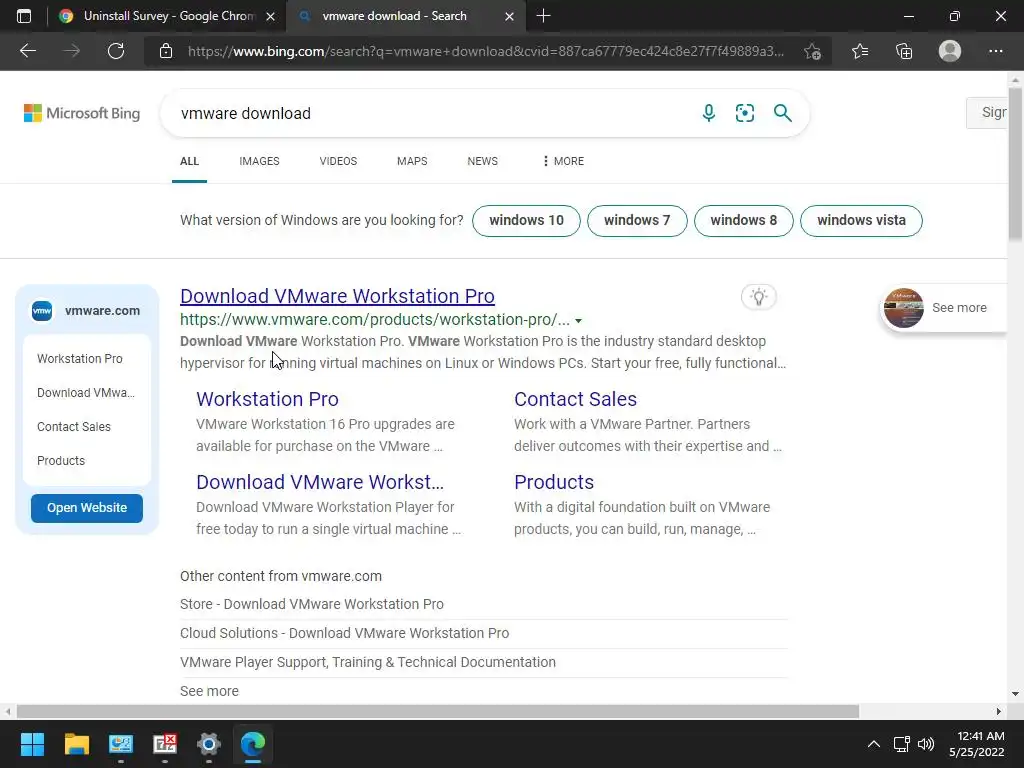The image size is (1024, 768).
Task: Open Download VMware Workst... sitelink
Action: tap(320, 482)
